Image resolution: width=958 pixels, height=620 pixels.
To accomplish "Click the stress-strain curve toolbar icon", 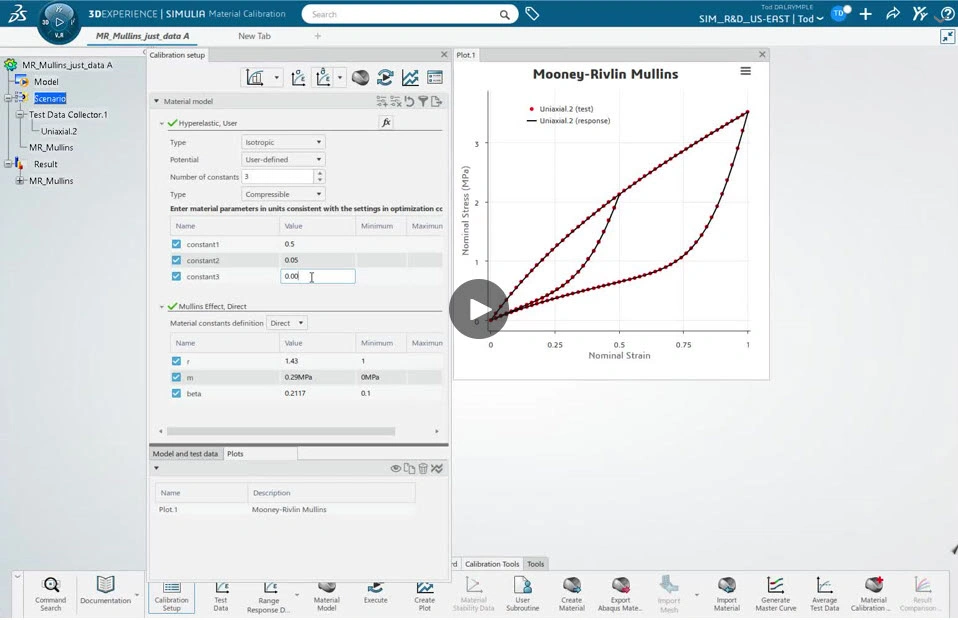I will (x=298, y=78).
